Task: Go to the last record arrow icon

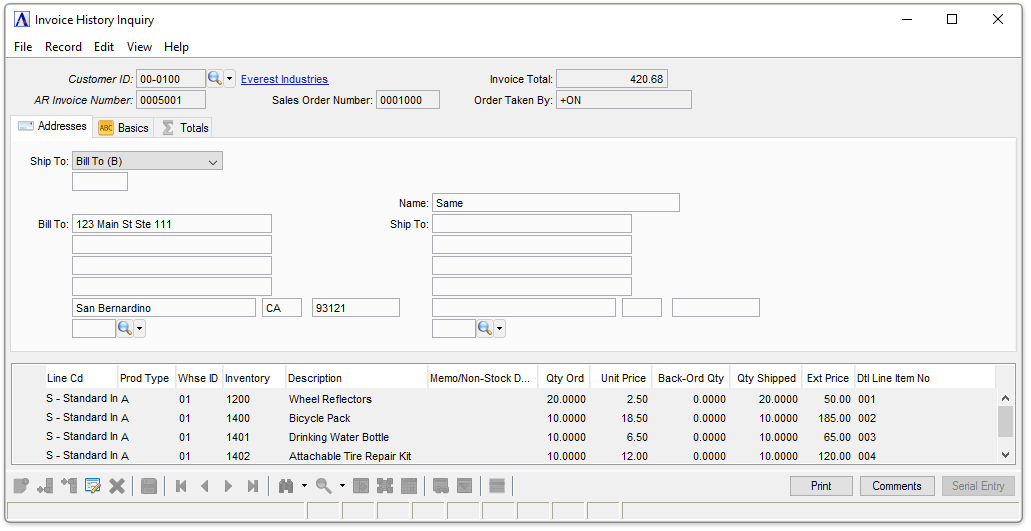Action: (253, 486)
